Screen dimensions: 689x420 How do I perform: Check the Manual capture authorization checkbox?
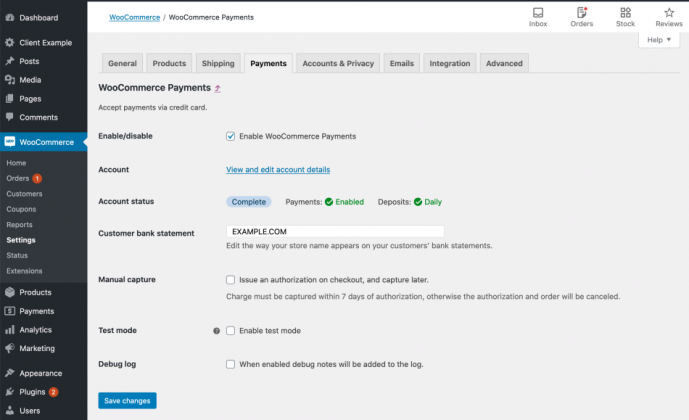click(230, 279)
